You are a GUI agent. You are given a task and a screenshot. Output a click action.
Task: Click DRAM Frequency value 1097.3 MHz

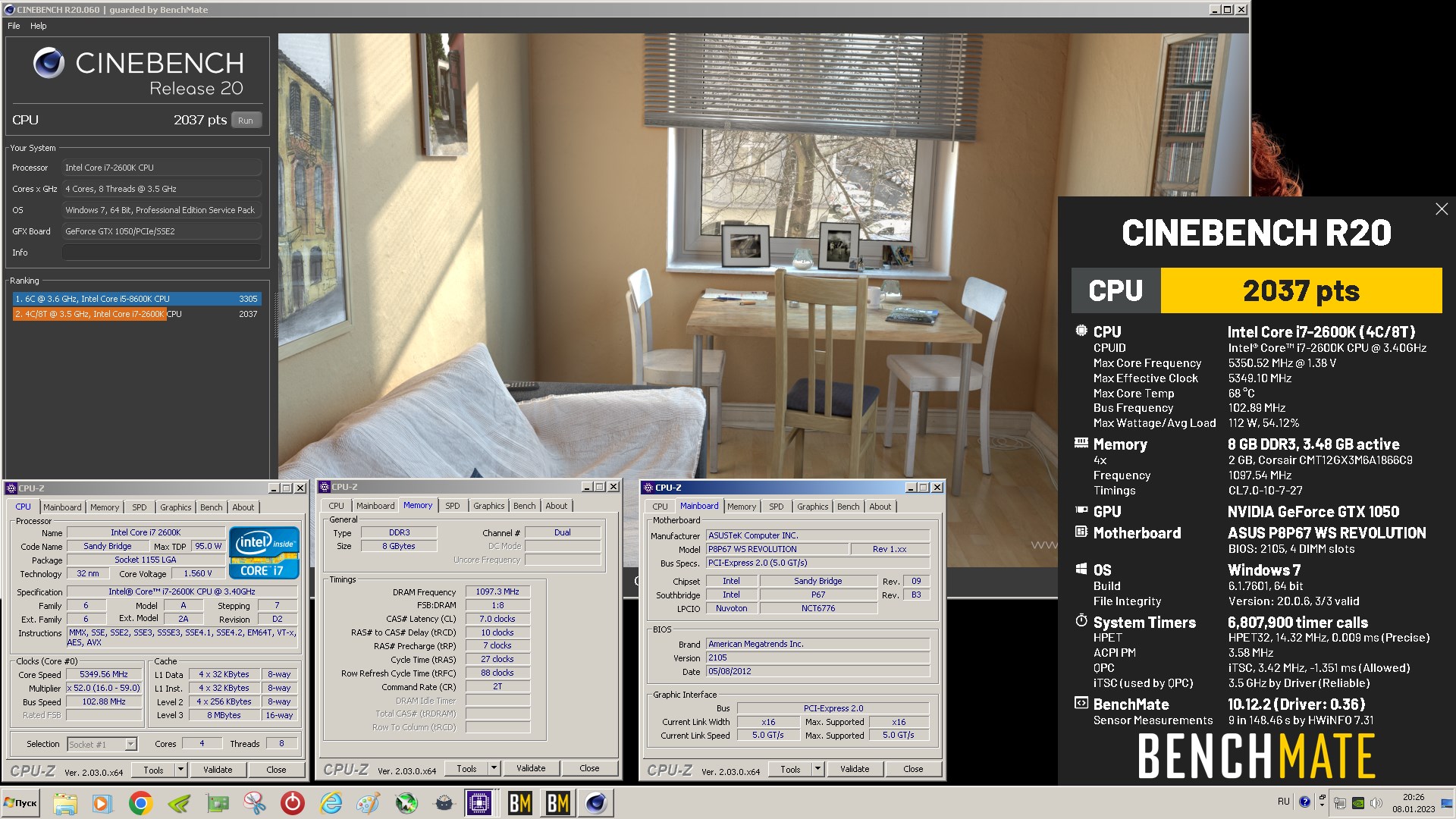(x=497, y=591)
